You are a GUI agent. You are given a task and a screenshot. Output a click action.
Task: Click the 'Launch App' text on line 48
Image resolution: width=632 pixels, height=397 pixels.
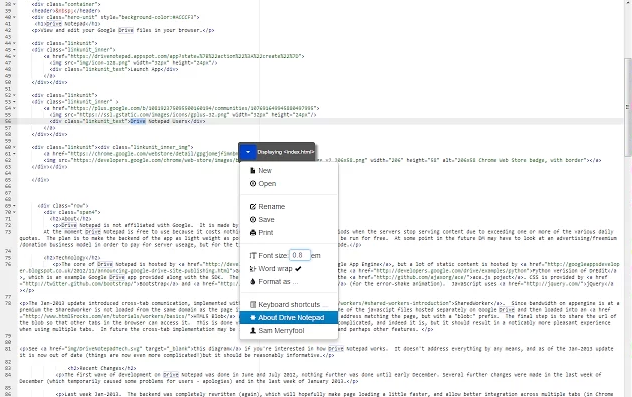tap(147, 69)
